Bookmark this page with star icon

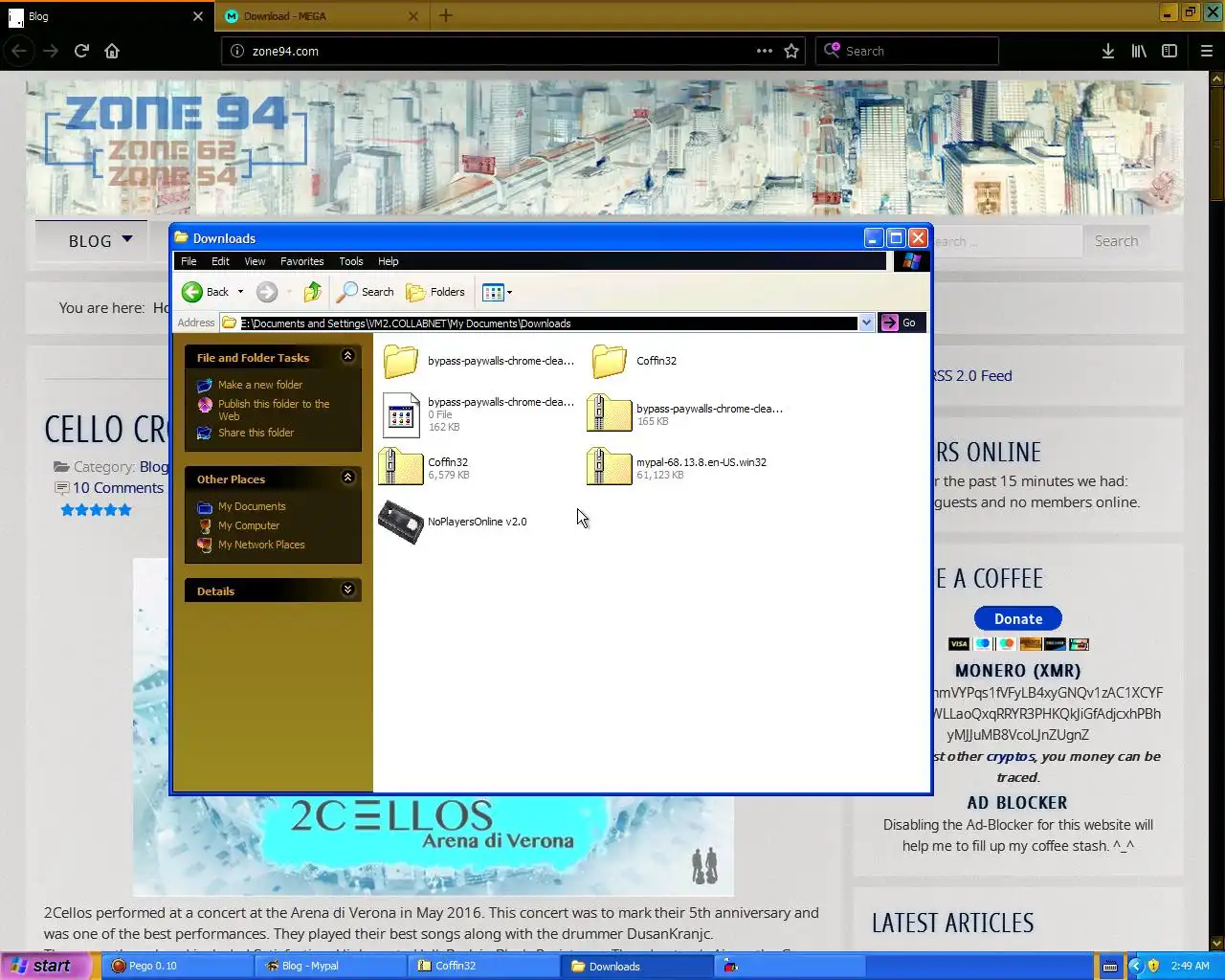click(791, 51)
